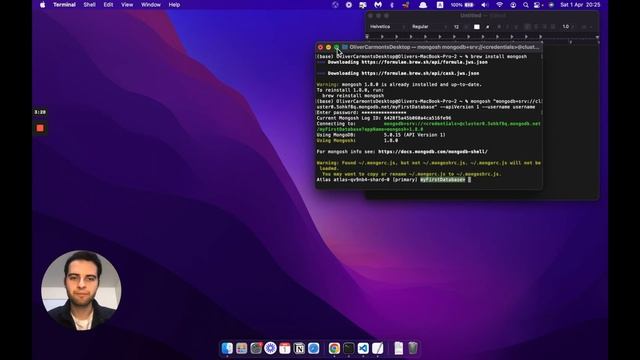Activate Siri from menu bar
This screenshot has width=640, height=360.
[551, 5]
